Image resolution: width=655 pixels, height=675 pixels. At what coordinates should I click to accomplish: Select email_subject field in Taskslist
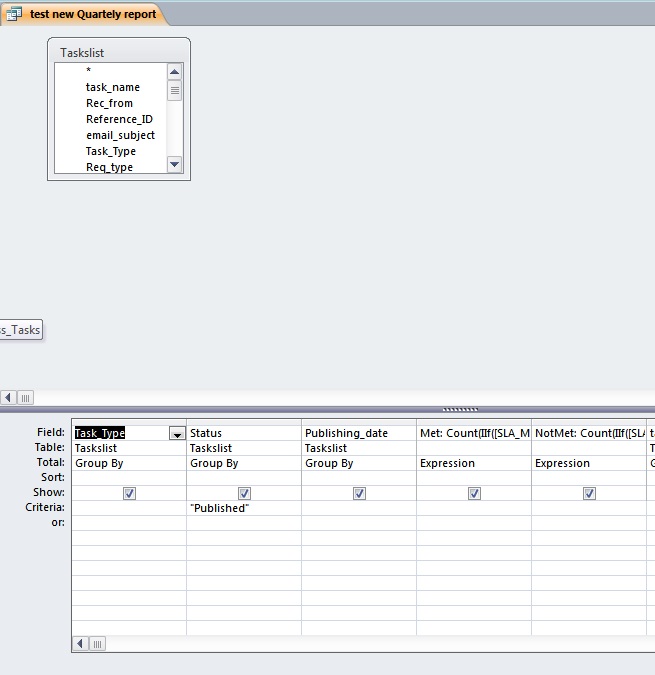tap(120, 135)
